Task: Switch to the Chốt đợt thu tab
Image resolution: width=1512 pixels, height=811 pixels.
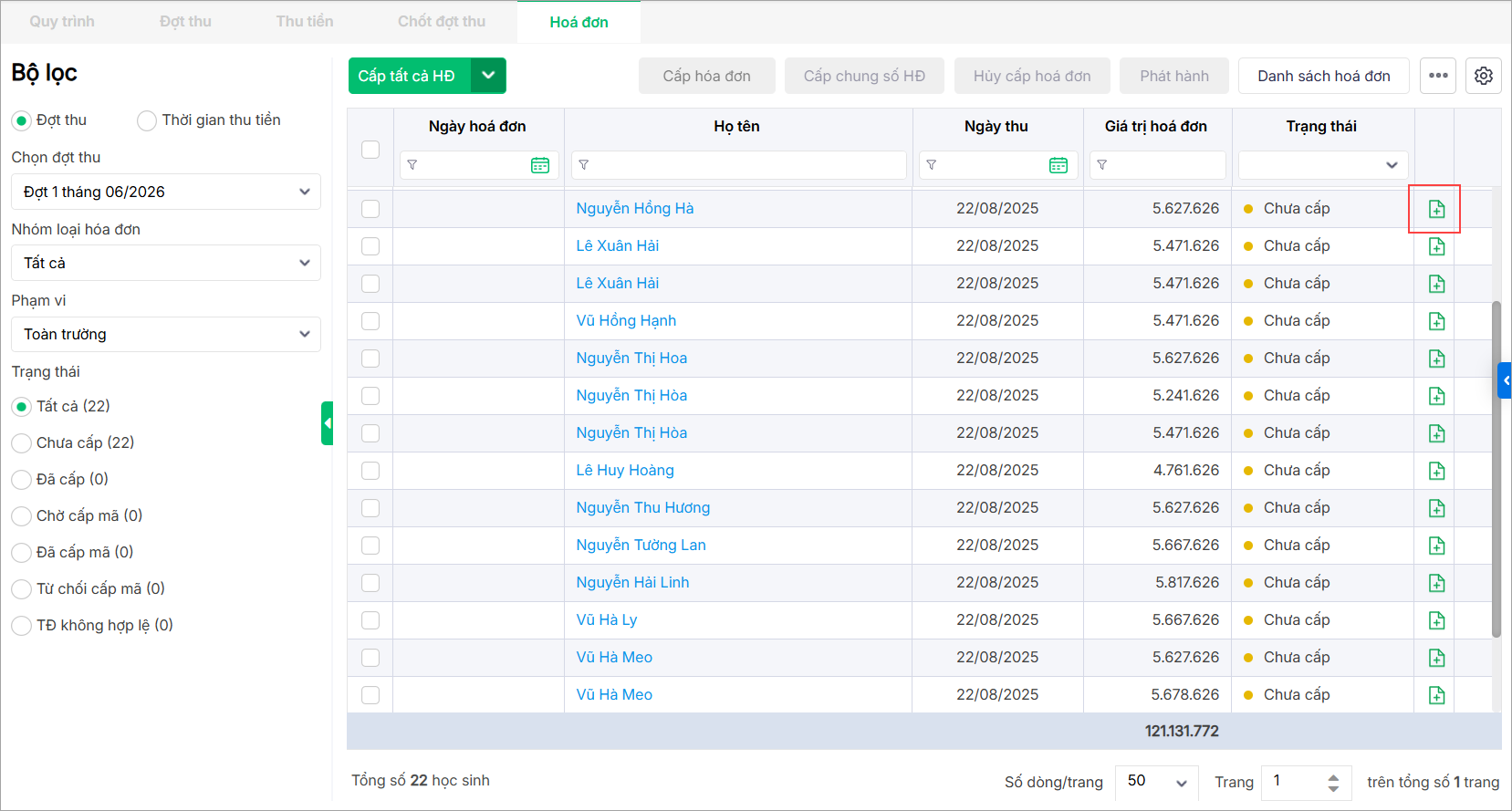Action: point(442,22)
